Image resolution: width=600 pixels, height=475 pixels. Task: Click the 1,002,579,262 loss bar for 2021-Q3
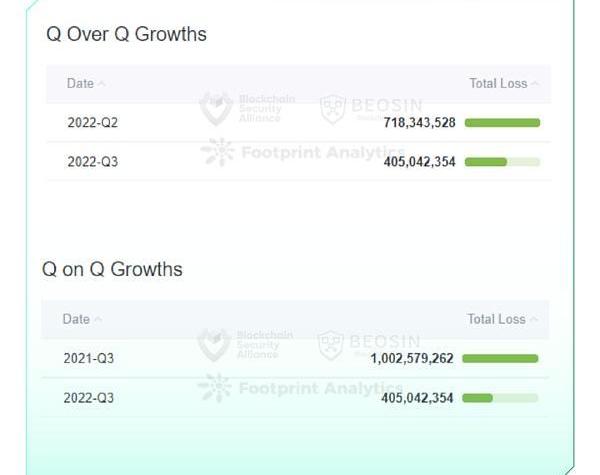coord(500,358)
